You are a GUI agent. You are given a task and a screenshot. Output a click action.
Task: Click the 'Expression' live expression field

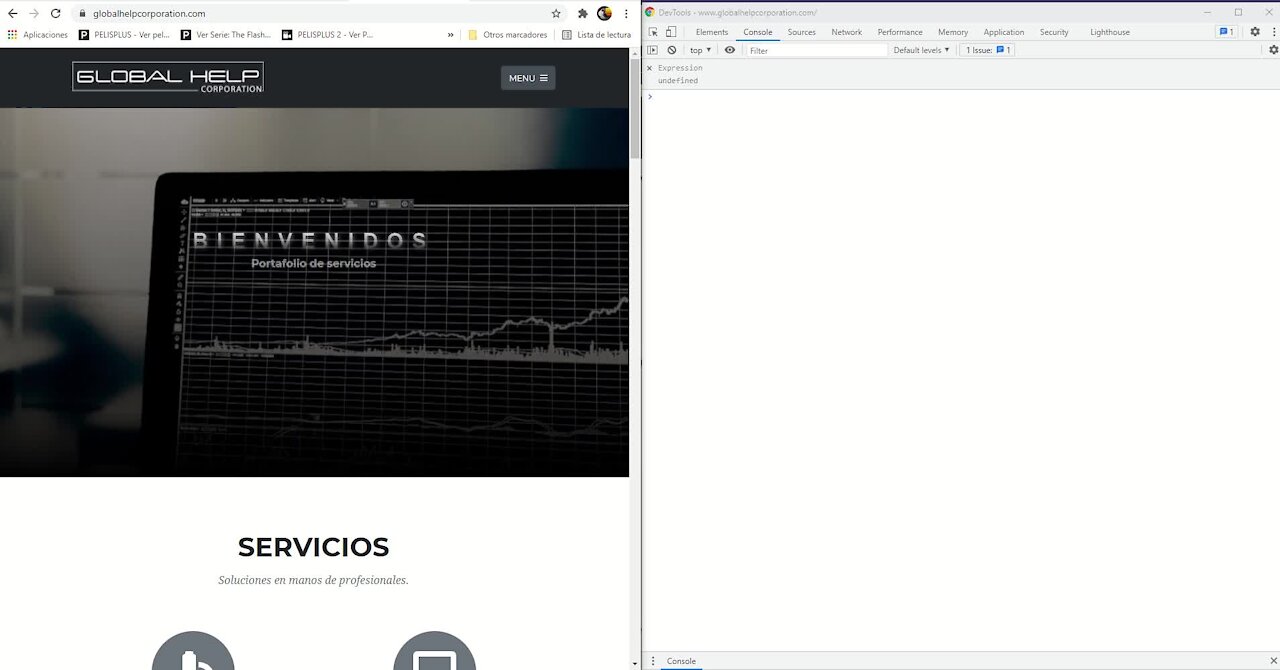click(x=680, y=68)
